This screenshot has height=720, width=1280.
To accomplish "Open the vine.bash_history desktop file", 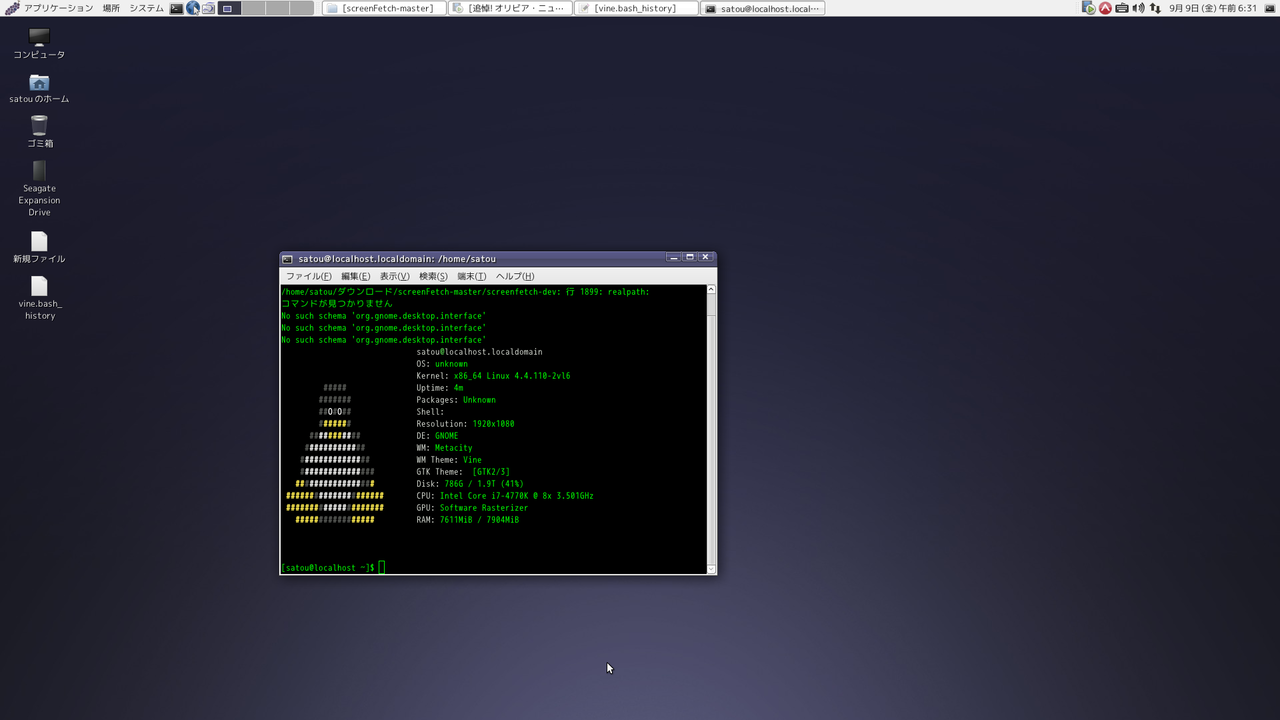I will point(38,292).
